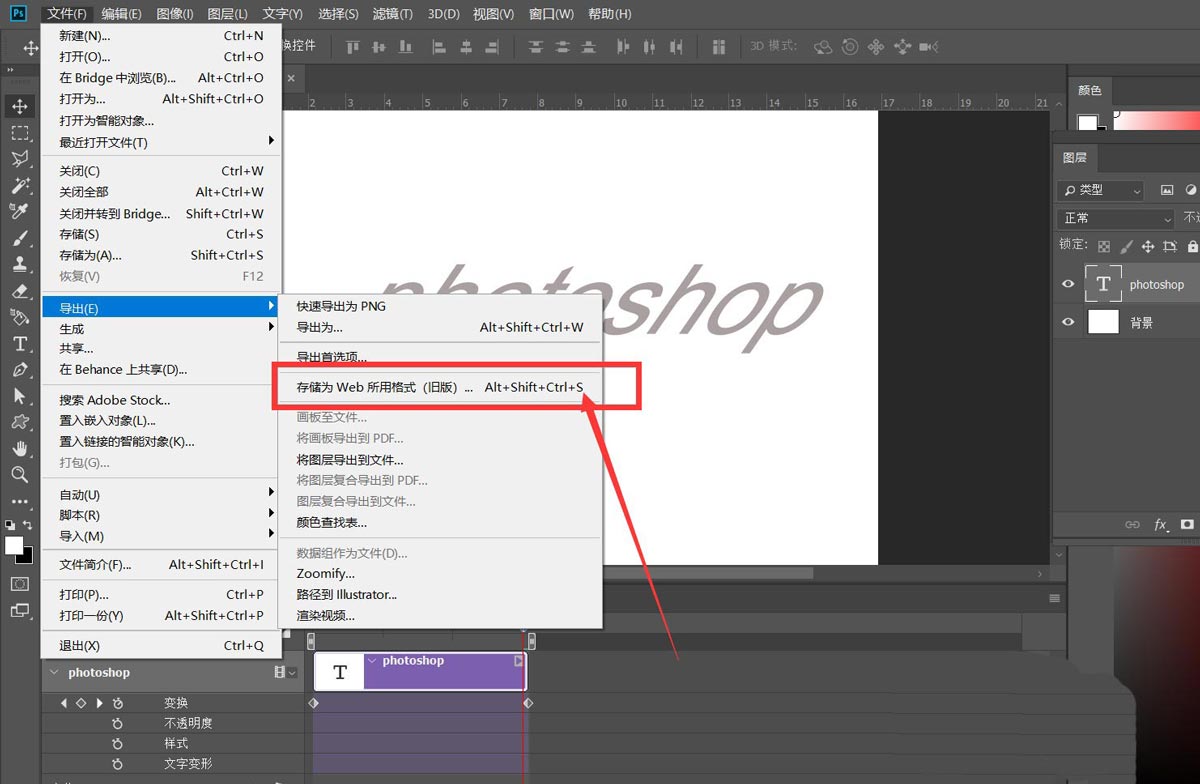Select the Move tool in the toolbox
1200x784 pixels.
(20, 106)
